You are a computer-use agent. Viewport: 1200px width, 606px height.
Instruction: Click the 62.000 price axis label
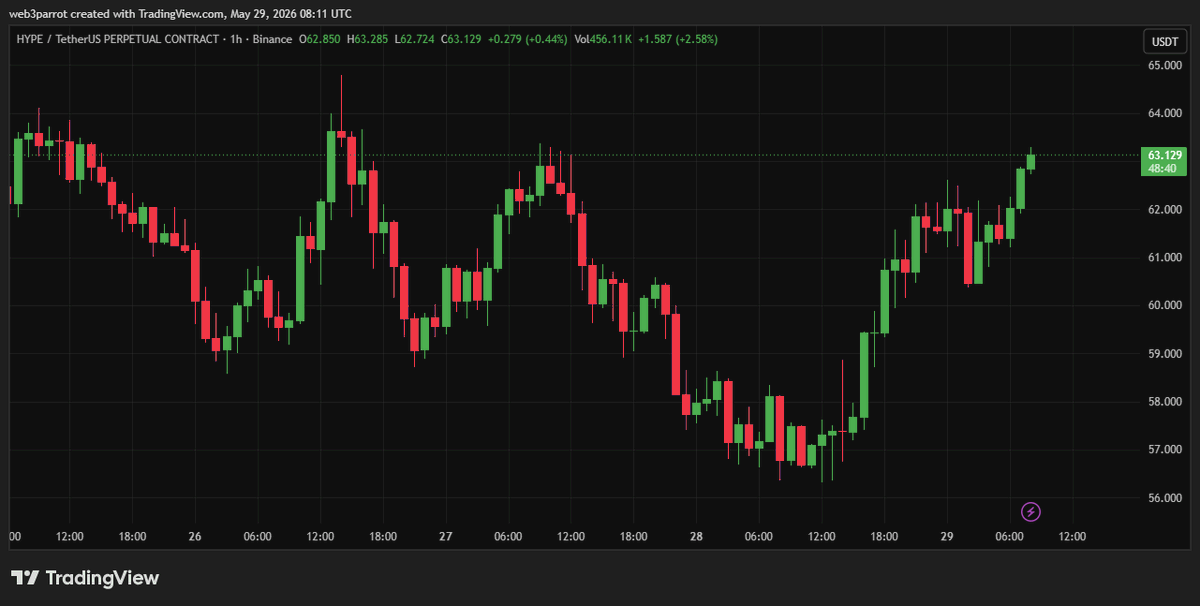[x=1164, y=209]
